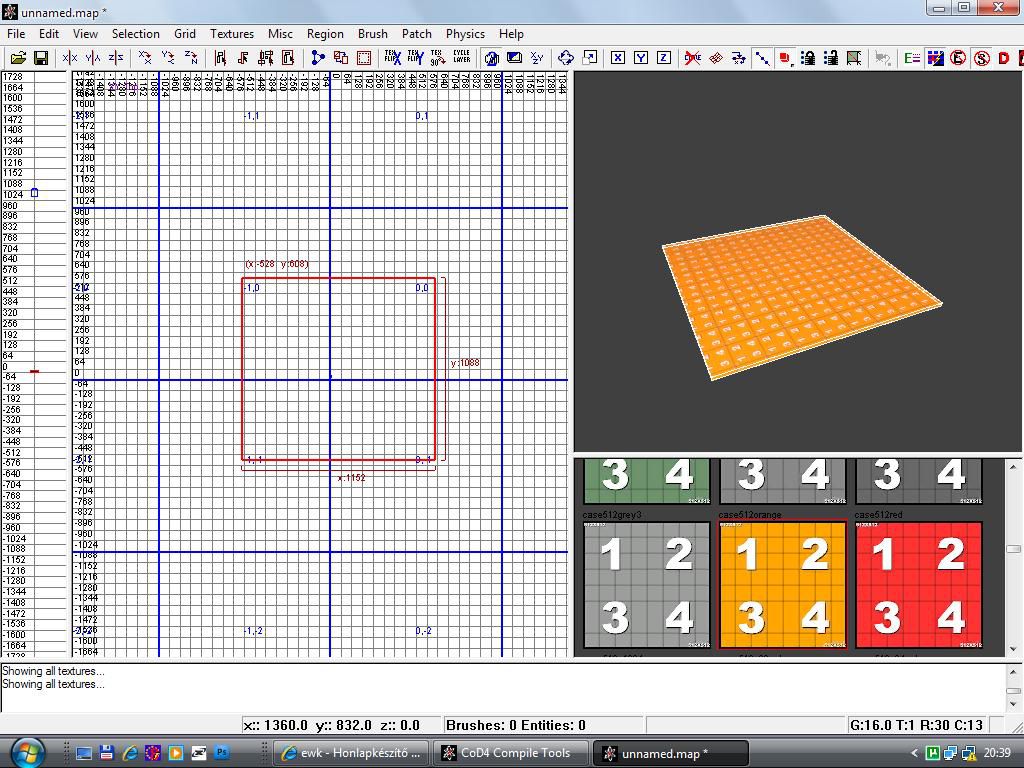Click the X-axis flip icon
Viewport: 1024px width, 768px height.
pyautogui.click(x=70, y=58)
